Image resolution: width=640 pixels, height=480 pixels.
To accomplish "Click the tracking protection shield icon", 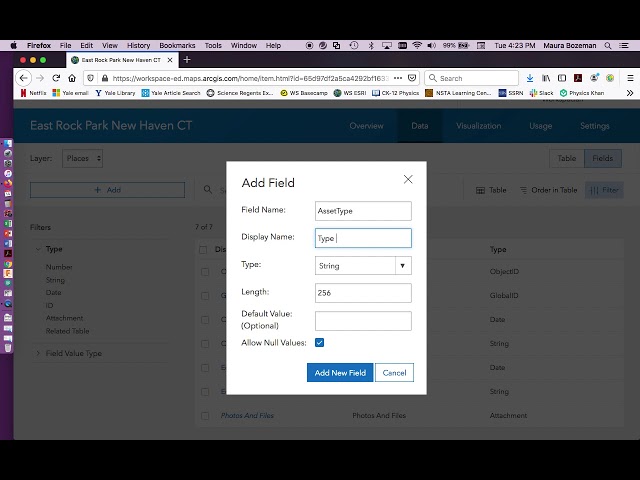I will [91, 78].
